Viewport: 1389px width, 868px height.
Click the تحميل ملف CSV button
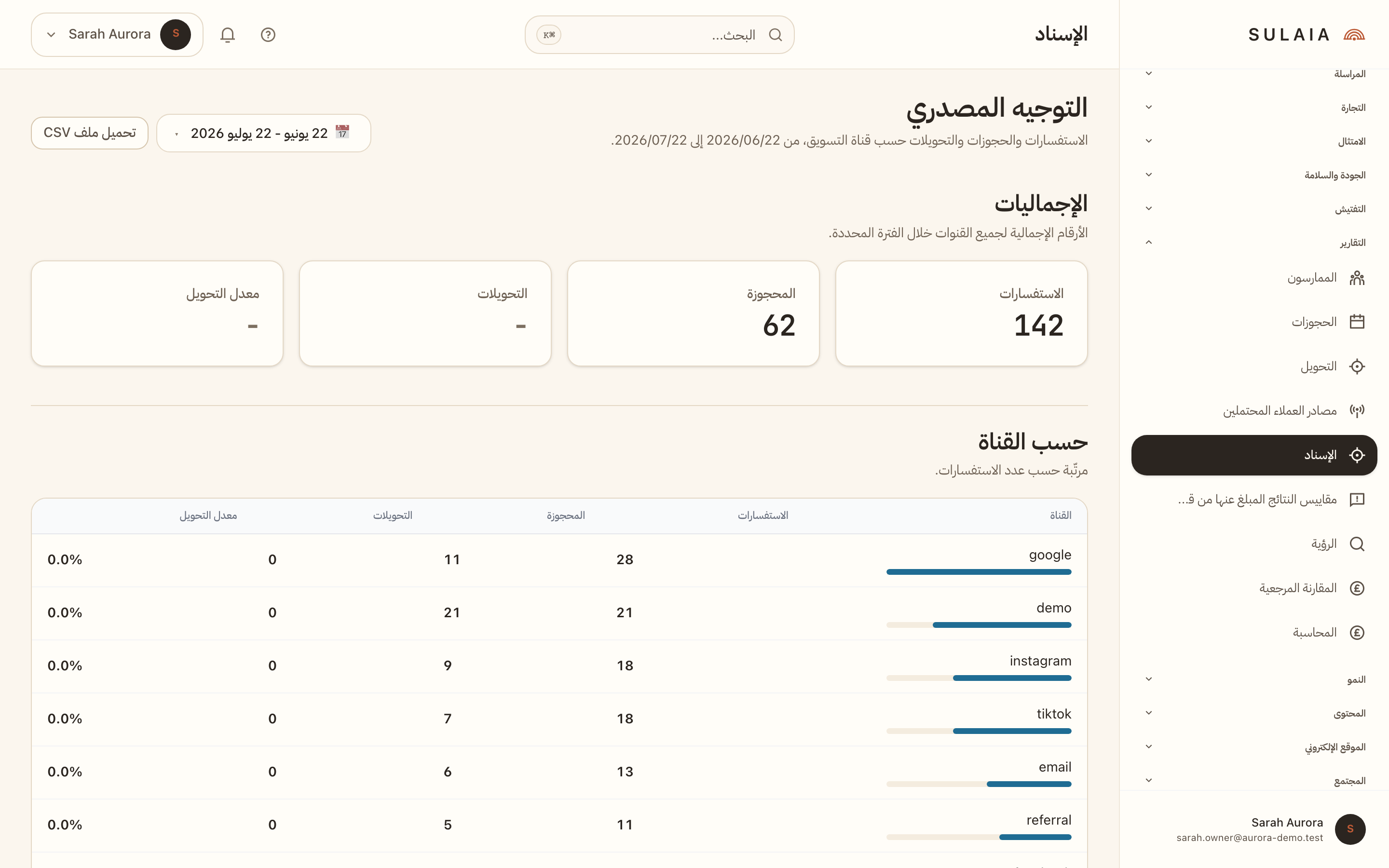(90, 133)
